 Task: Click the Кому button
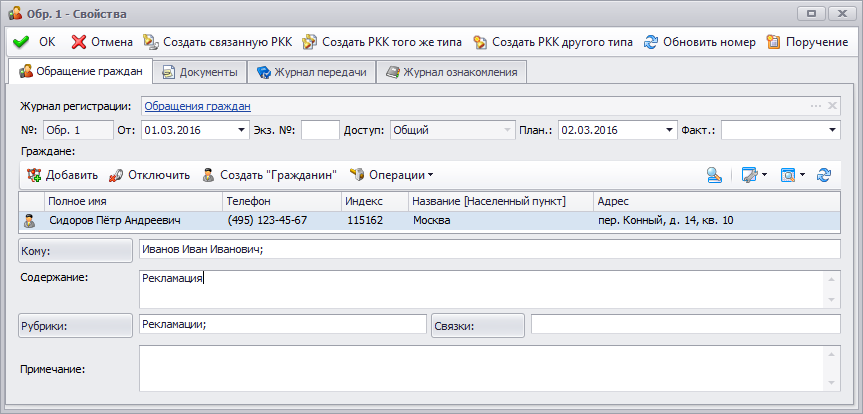pyautogui.click(x=75, y=250)
